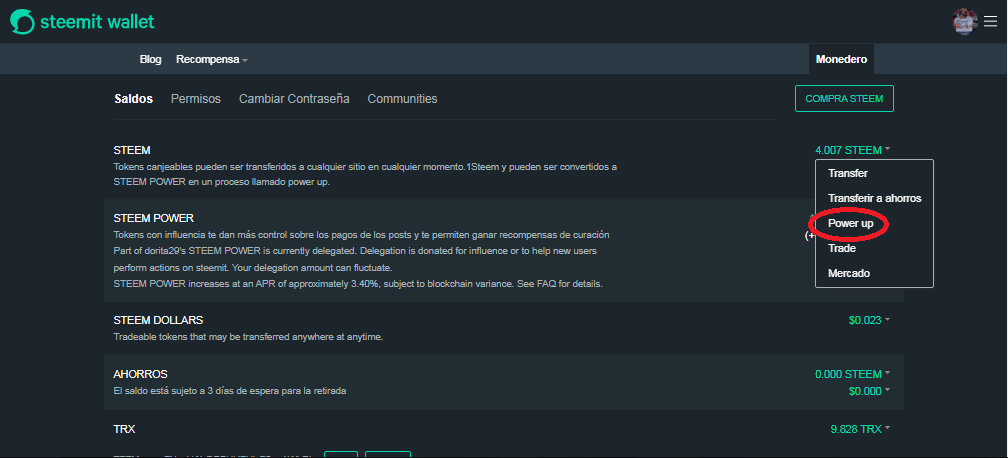The width and height of the screenshot is (1008, 458).
Task: Click the TRX heading
Action: point(124,429)
